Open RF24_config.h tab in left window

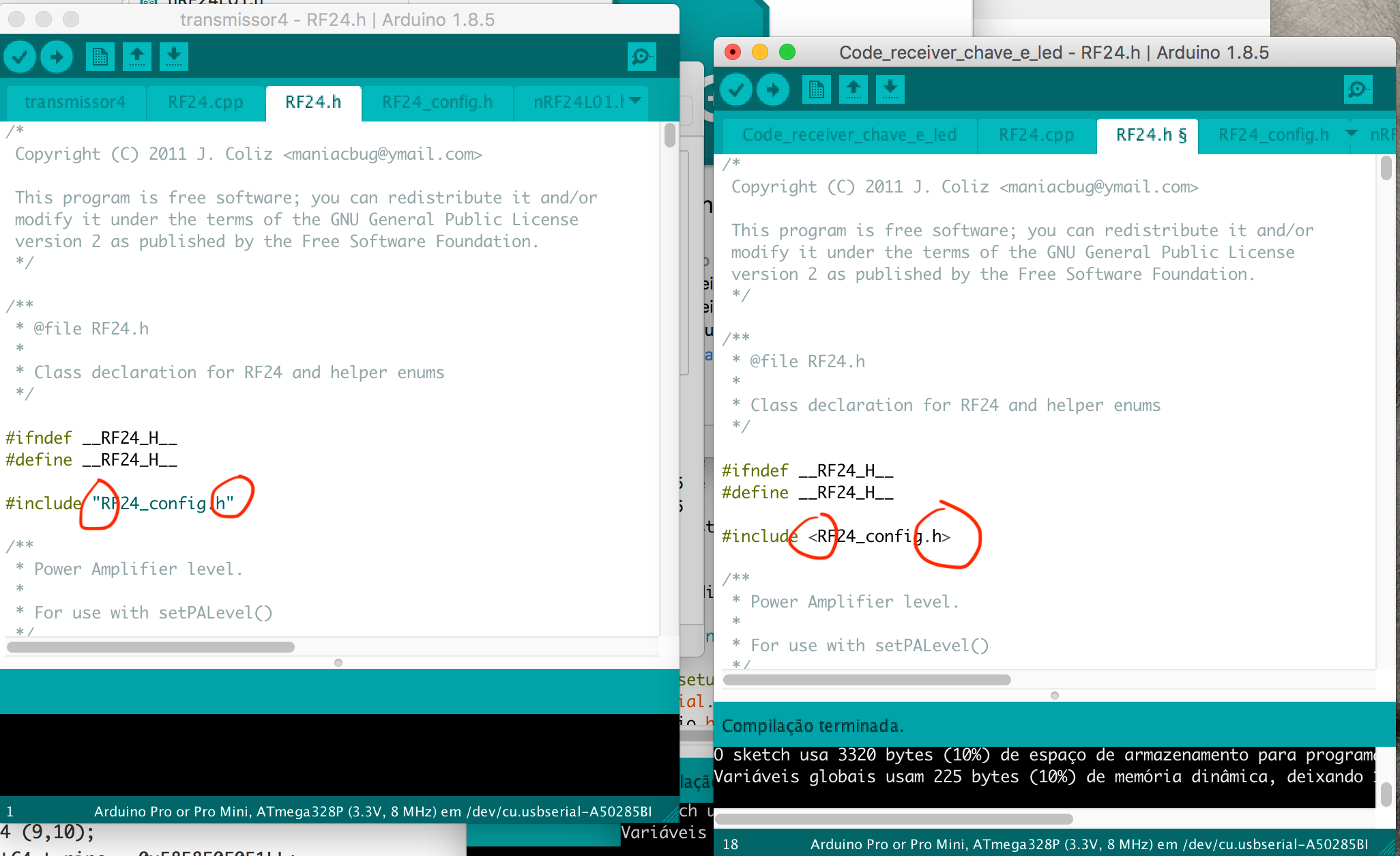pyautogui.click(x=437, y=102)
